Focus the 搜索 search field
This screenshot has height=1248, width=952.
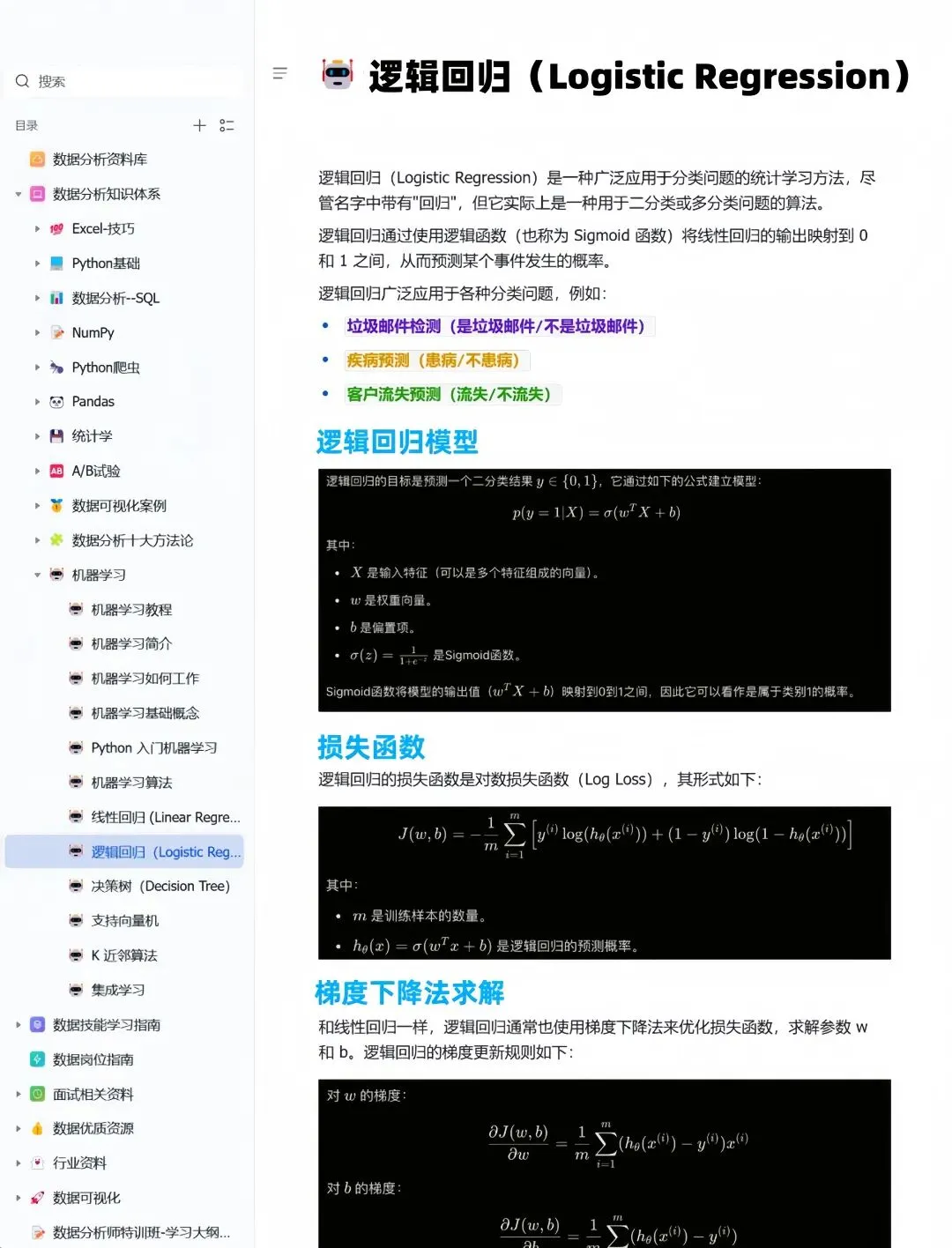point(123,81)
